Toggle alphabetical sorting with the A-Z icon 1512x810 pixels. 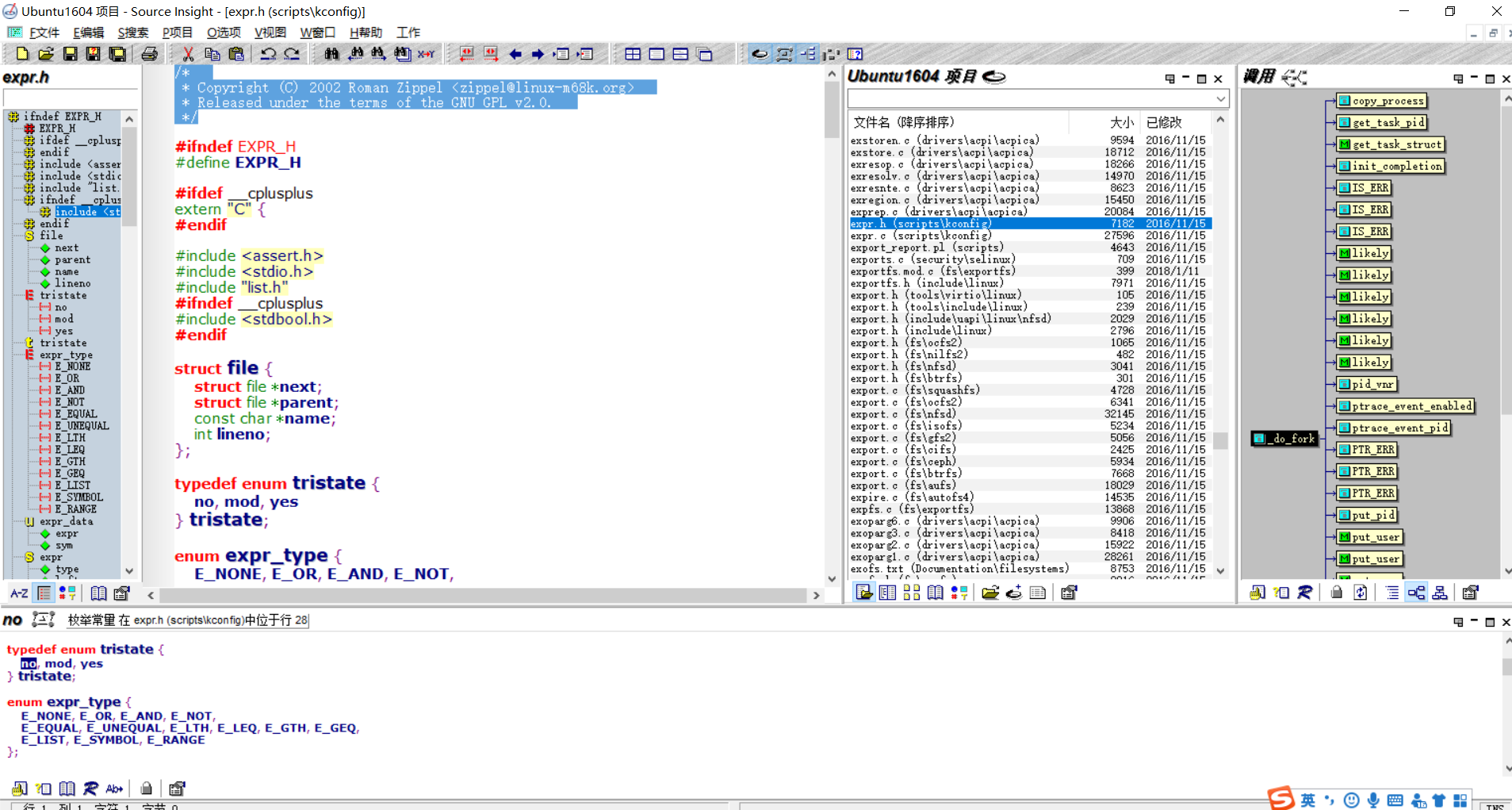point(18,593)
